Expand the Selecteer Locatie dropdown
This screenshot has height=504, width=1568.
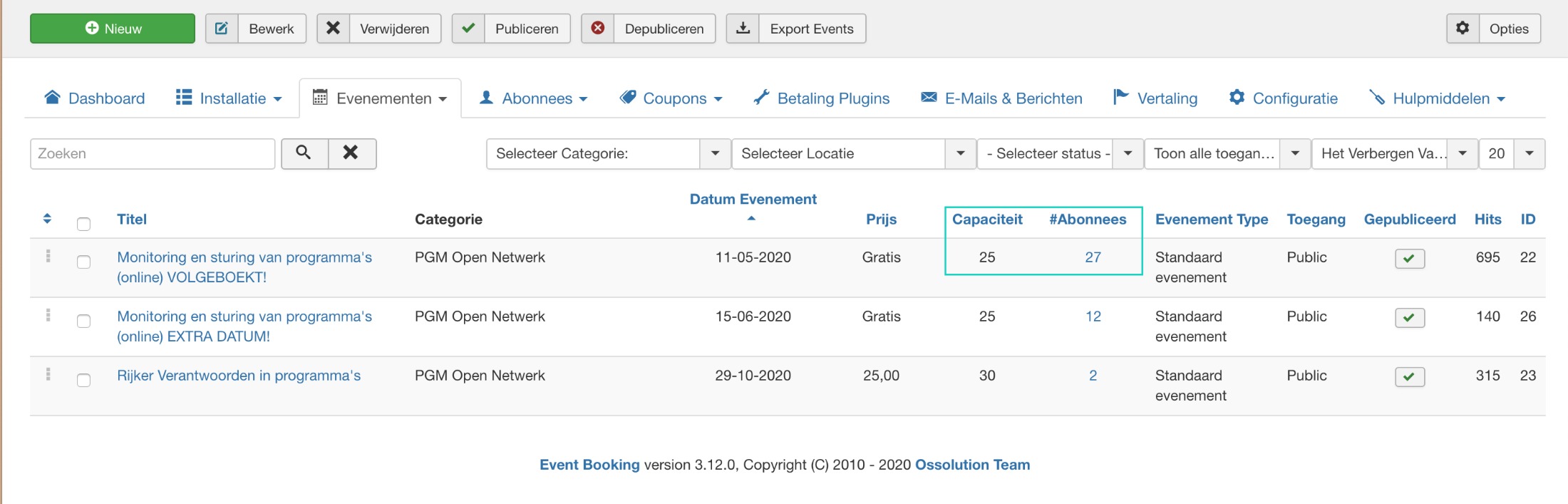pyautogui.click(x=852, y=153)
